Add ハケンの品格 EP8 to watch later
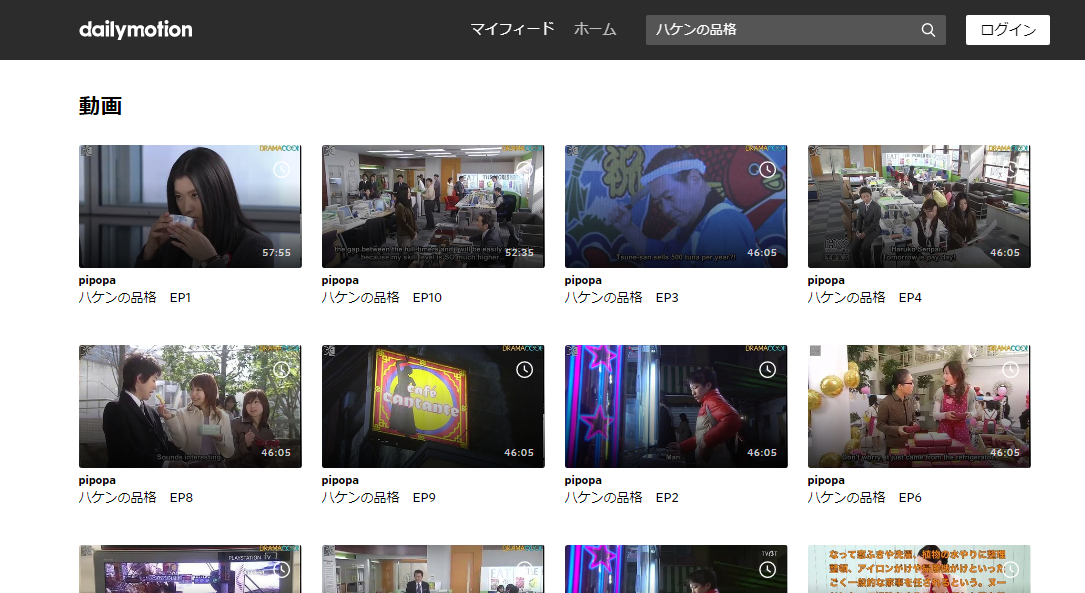Screen dimensions: 1085x593 pos(282,370)
